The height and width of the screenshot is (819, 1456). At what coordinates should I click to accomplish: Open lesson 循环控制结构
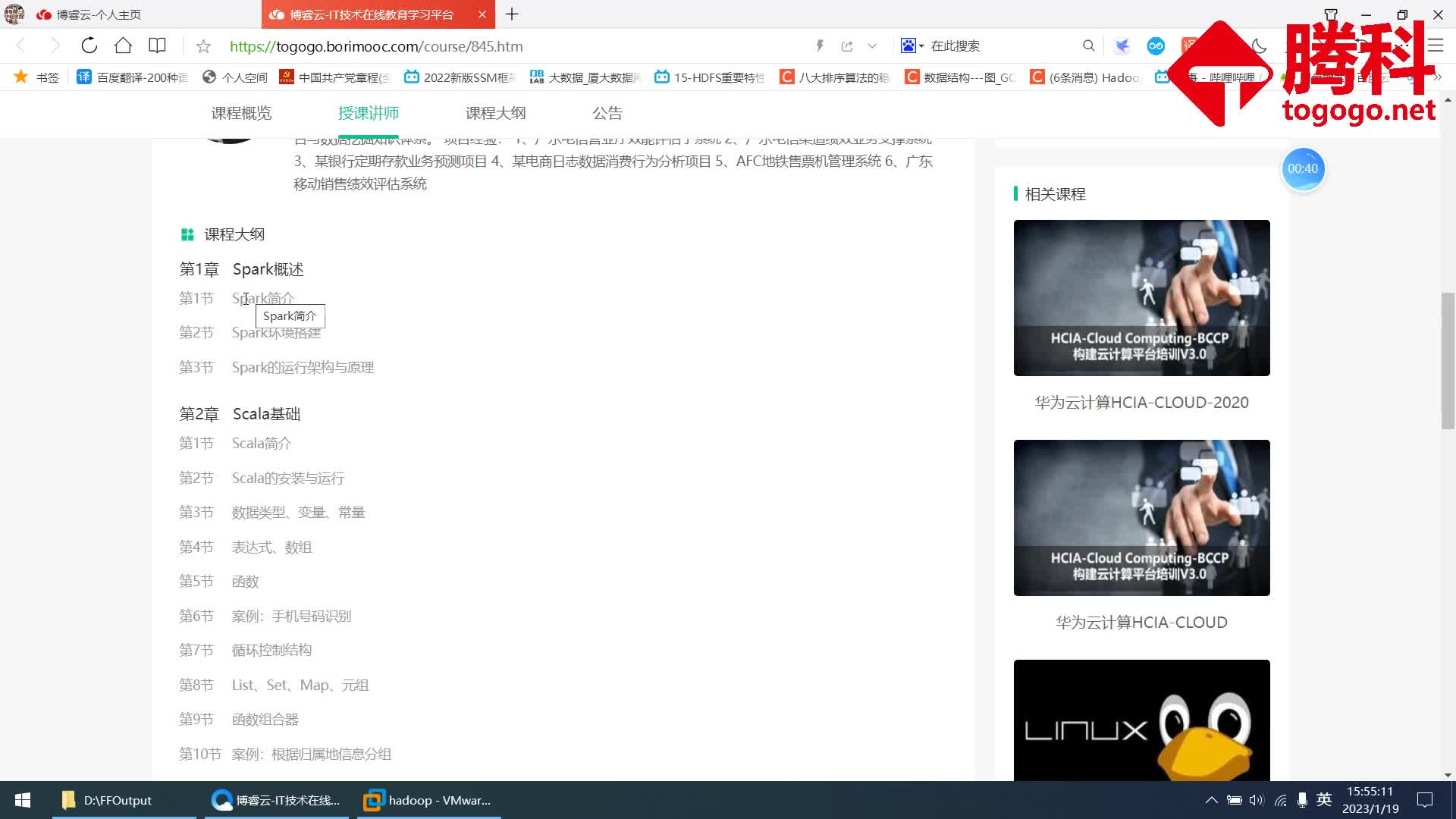[x=271, y=651]
